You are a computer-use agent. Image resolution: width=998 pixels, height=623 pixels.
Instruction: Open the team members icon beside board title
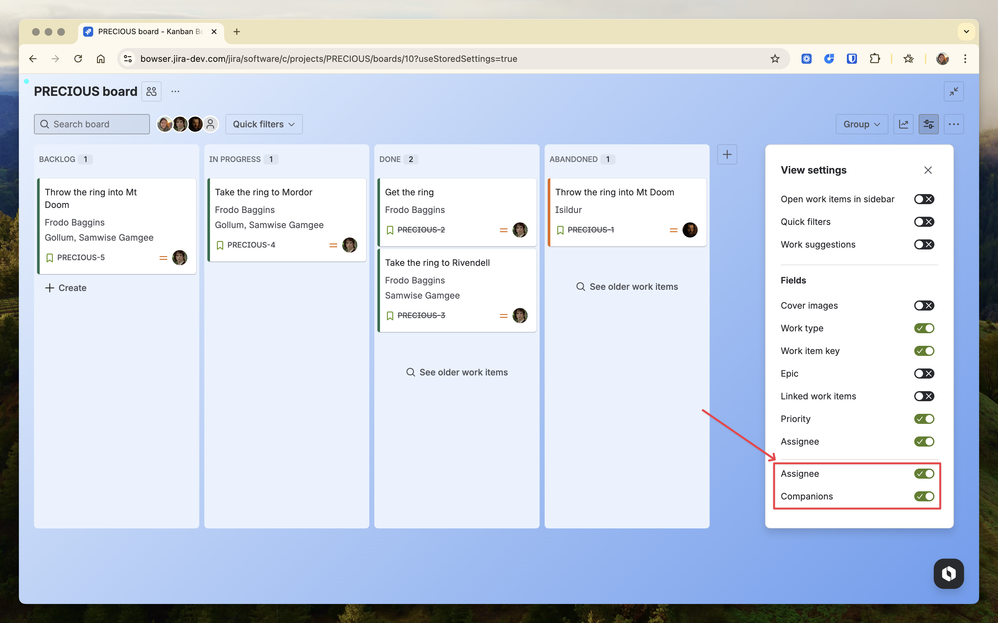151,92
